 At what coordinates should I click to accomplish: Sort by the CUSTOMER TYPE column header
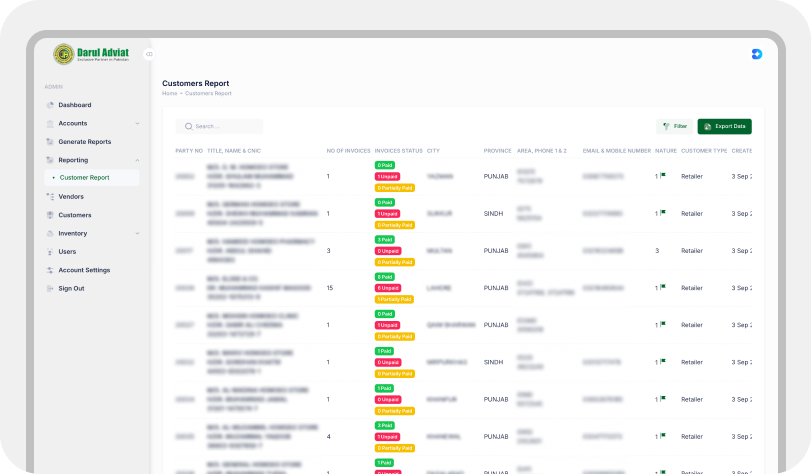704,151
